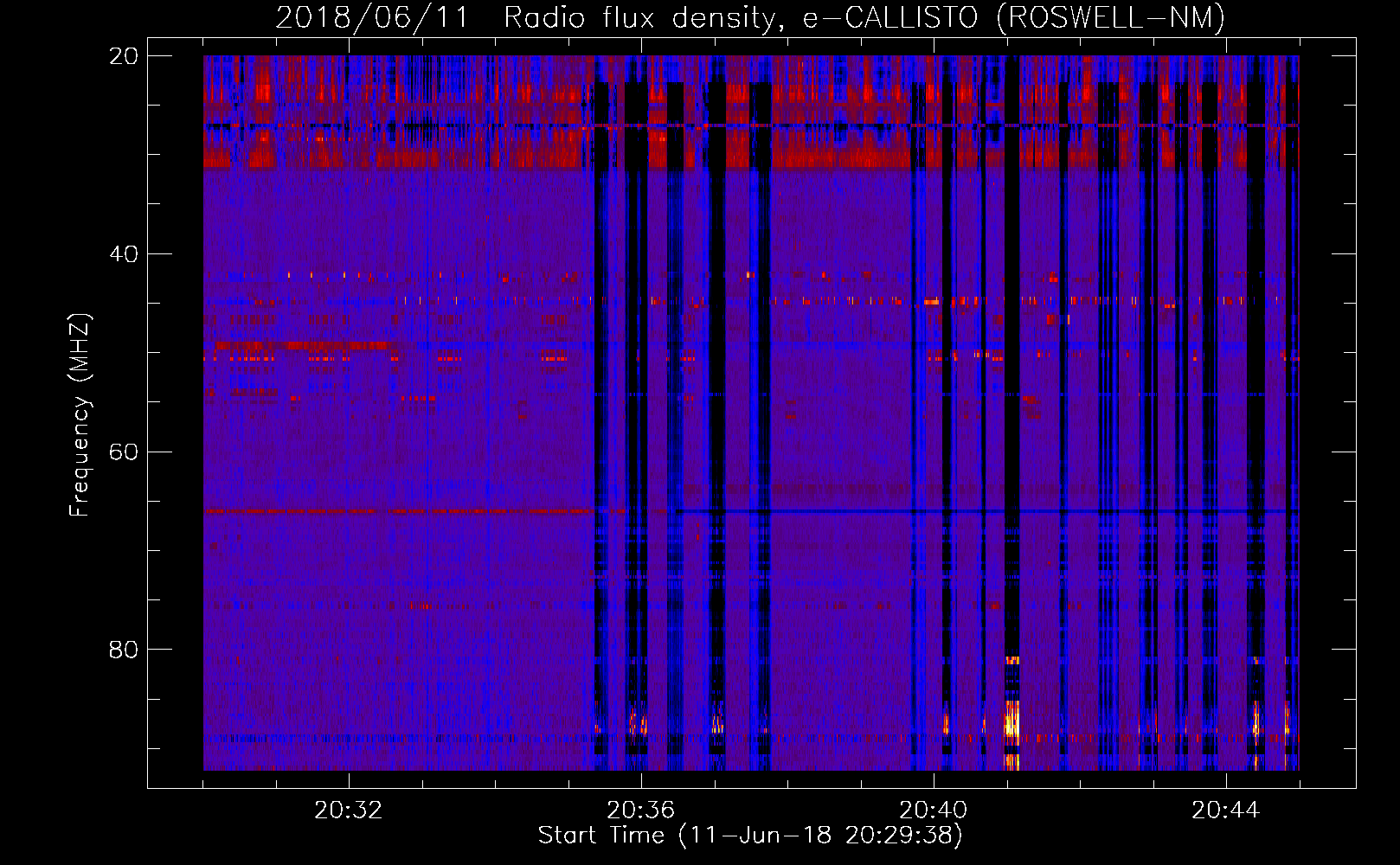
Task: Select the '40' frequency tick label
Action: point(123,254)
